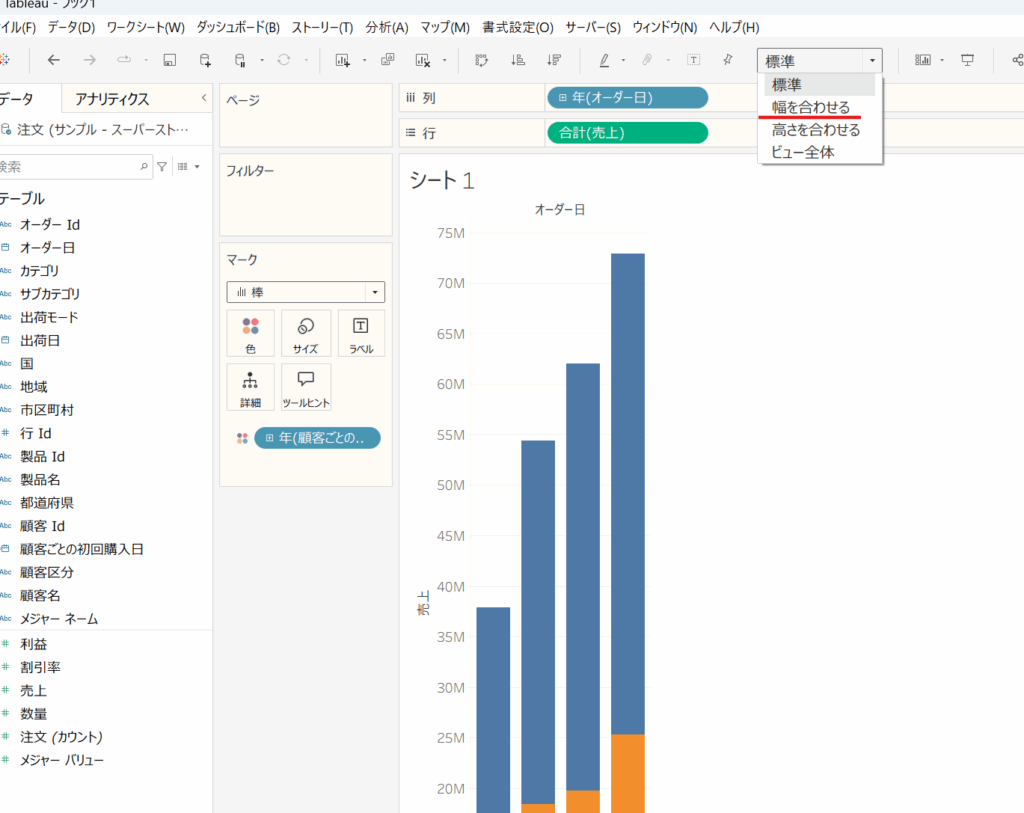Viewport: 1024px width, 813px height.
Task: Select 幅を合わせる from the fit list
Action: (811, 108)
